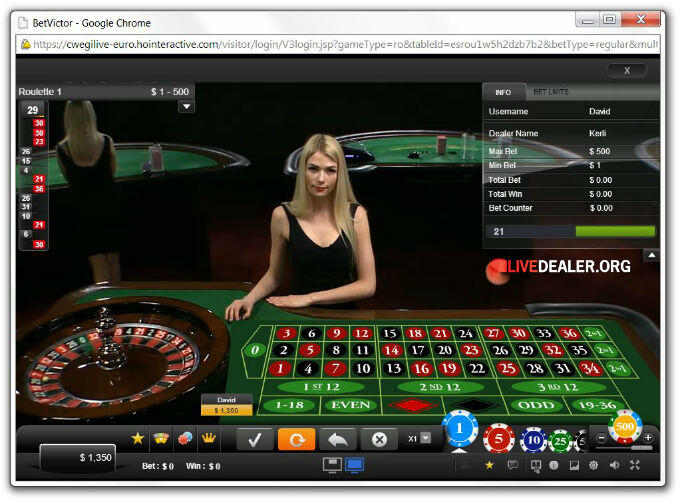This screenshot has height=500, width=680.
Task: Undo last bet with arrow button
Action: (x=338, y=440)
